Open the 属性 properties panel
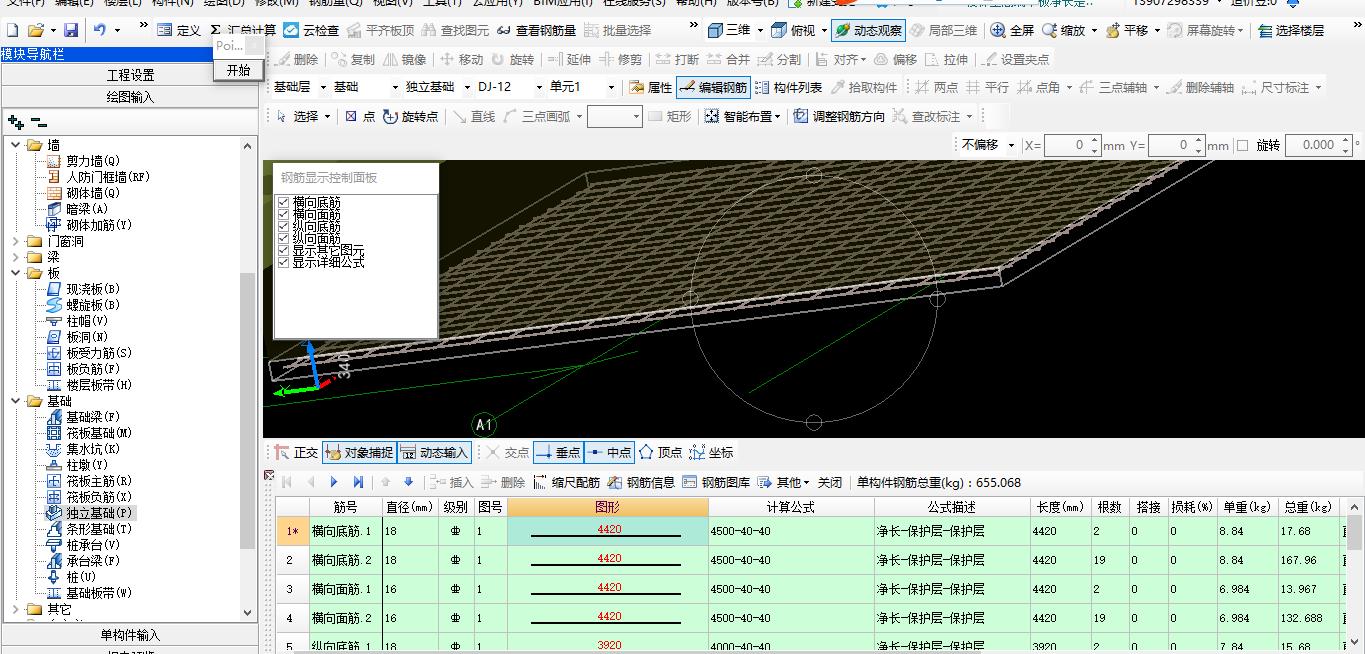This screenshot has width=1365, height=654. click(x=650, y=88)
